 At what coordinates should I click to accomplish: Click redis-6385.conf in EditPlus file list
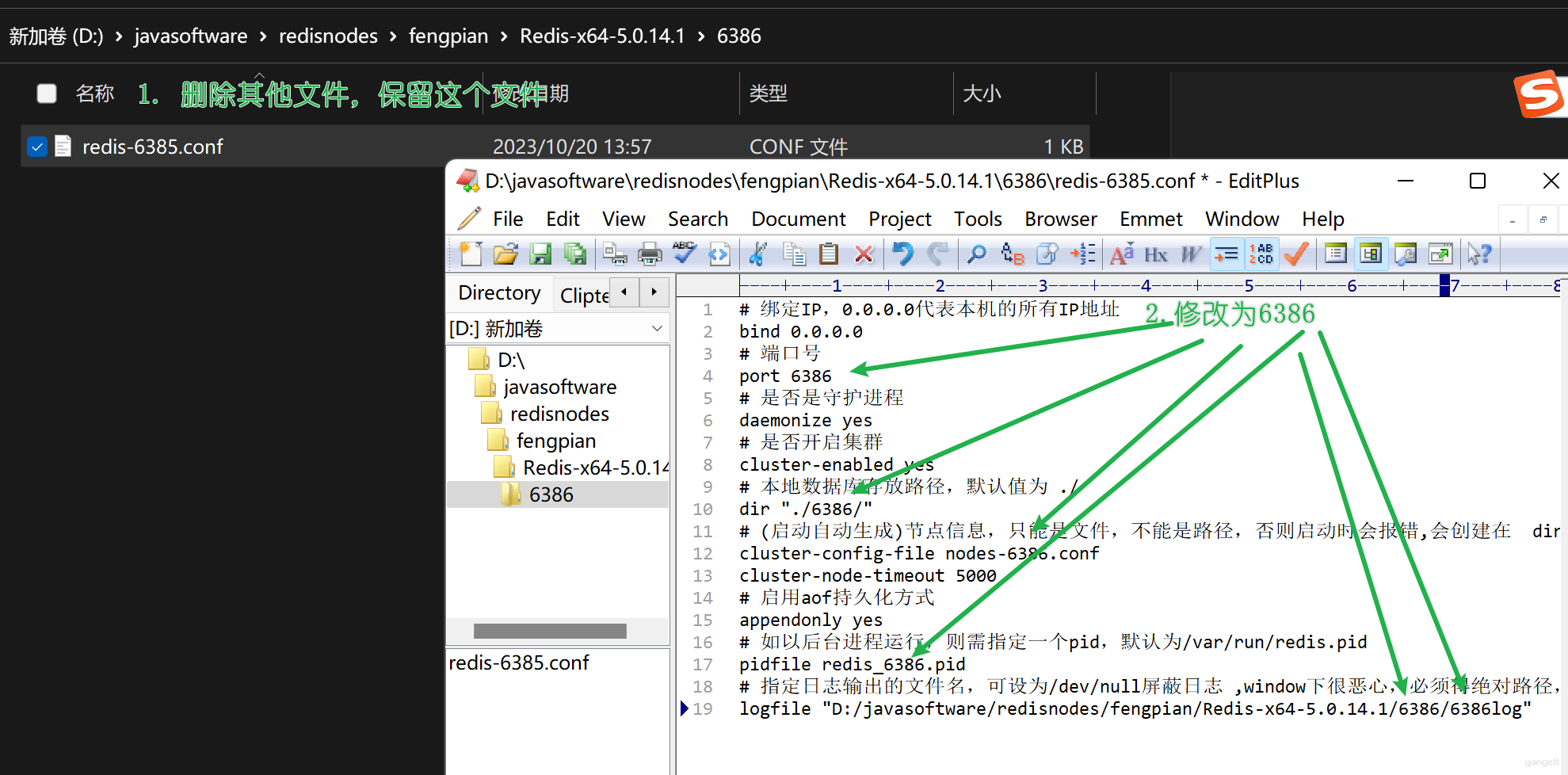tap(519, 662)
